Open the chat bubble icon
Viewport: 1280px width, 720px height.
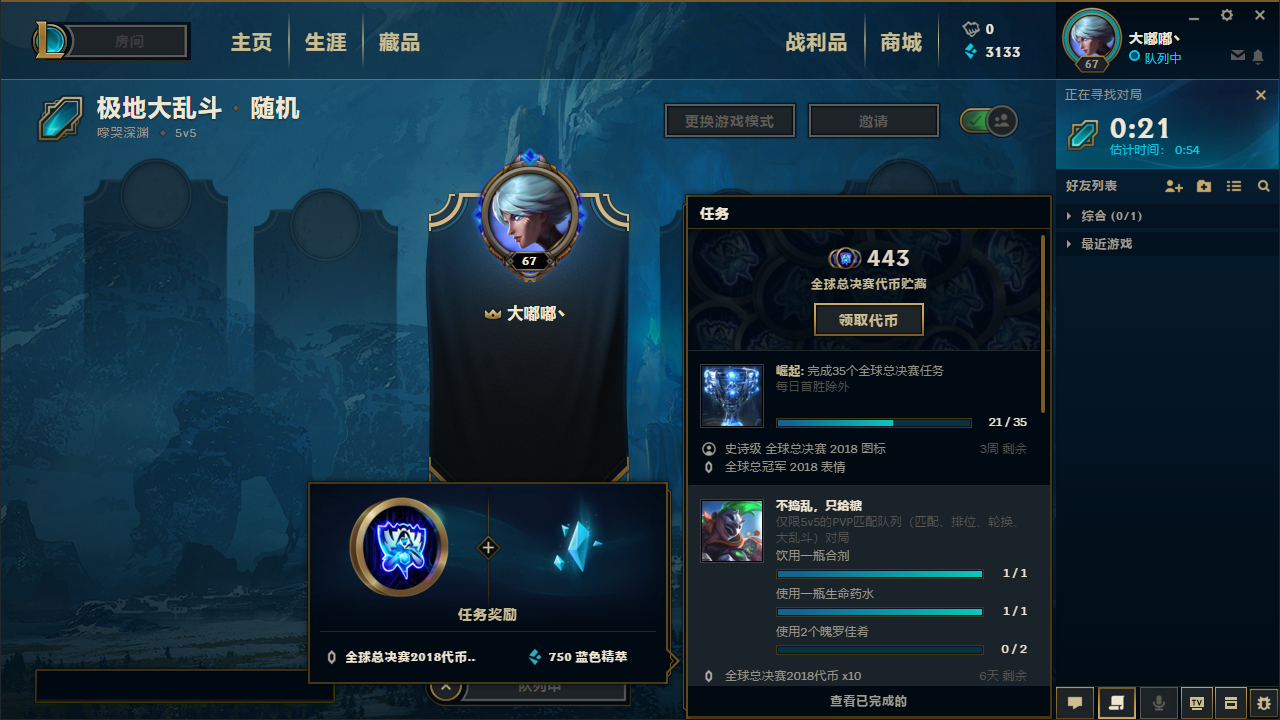point(1075,703)
